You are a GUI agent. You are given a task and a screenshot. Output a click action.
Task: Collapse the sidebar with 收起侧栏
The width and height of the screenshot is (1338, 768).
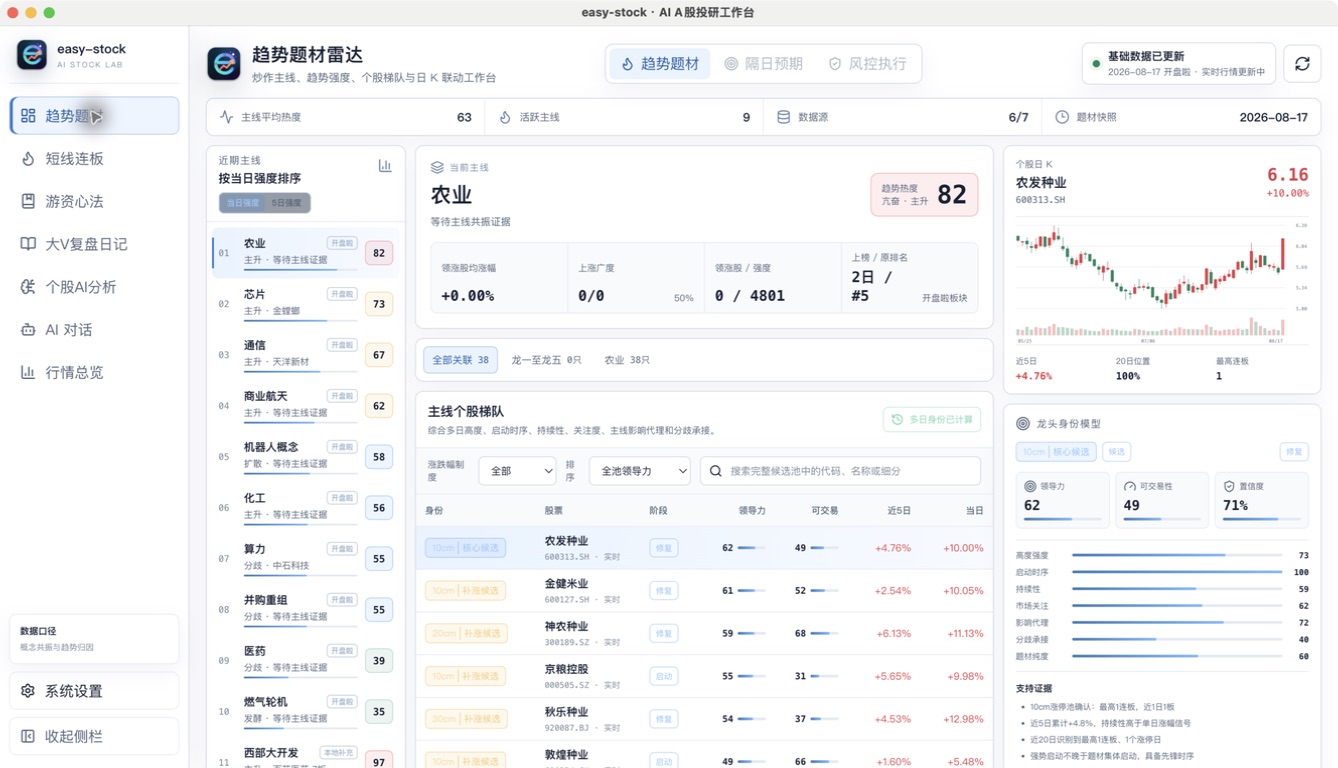(94, 736)
